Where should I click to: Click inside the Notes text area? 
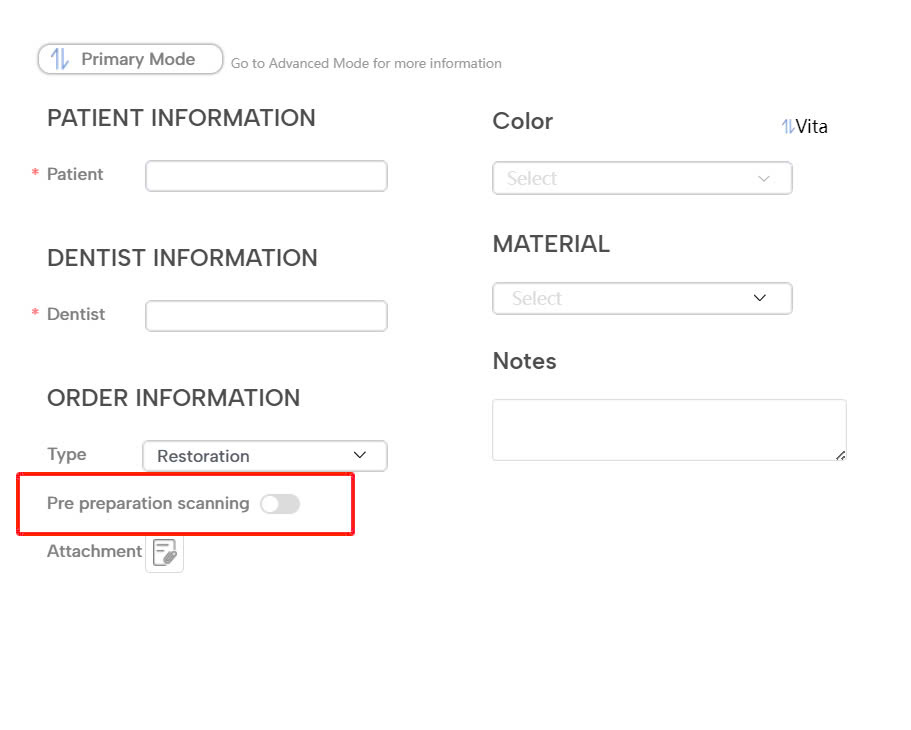[x=668, y=430]
